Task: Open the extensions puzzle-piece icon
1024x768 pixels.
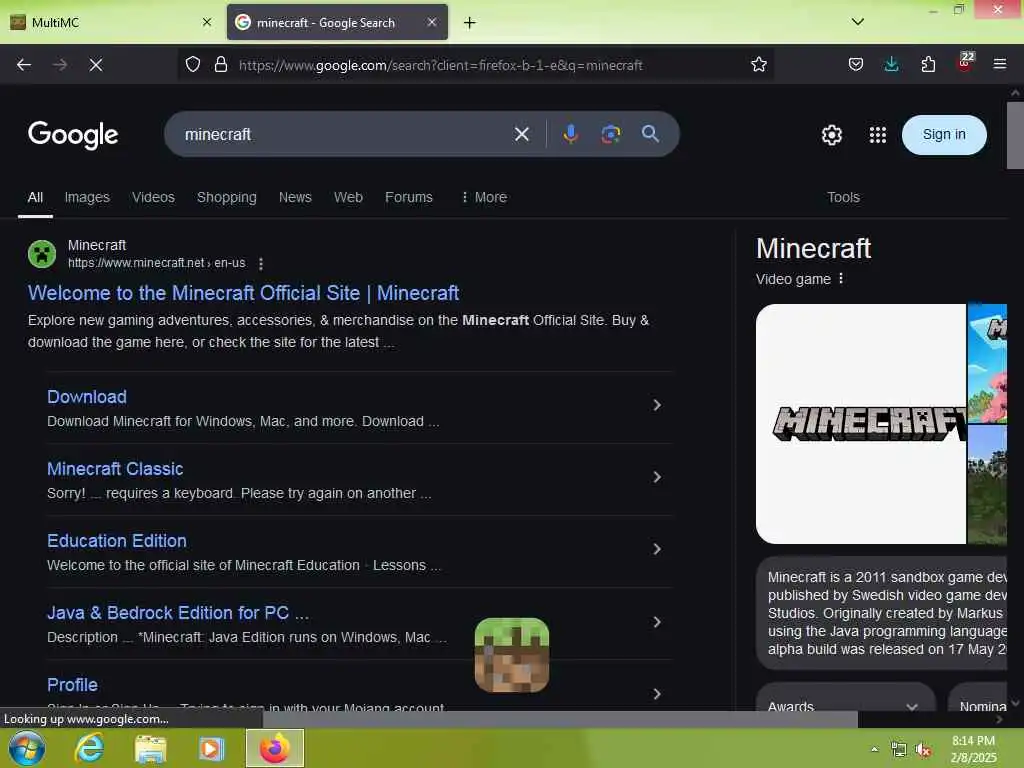Action: tap(928, 65)
